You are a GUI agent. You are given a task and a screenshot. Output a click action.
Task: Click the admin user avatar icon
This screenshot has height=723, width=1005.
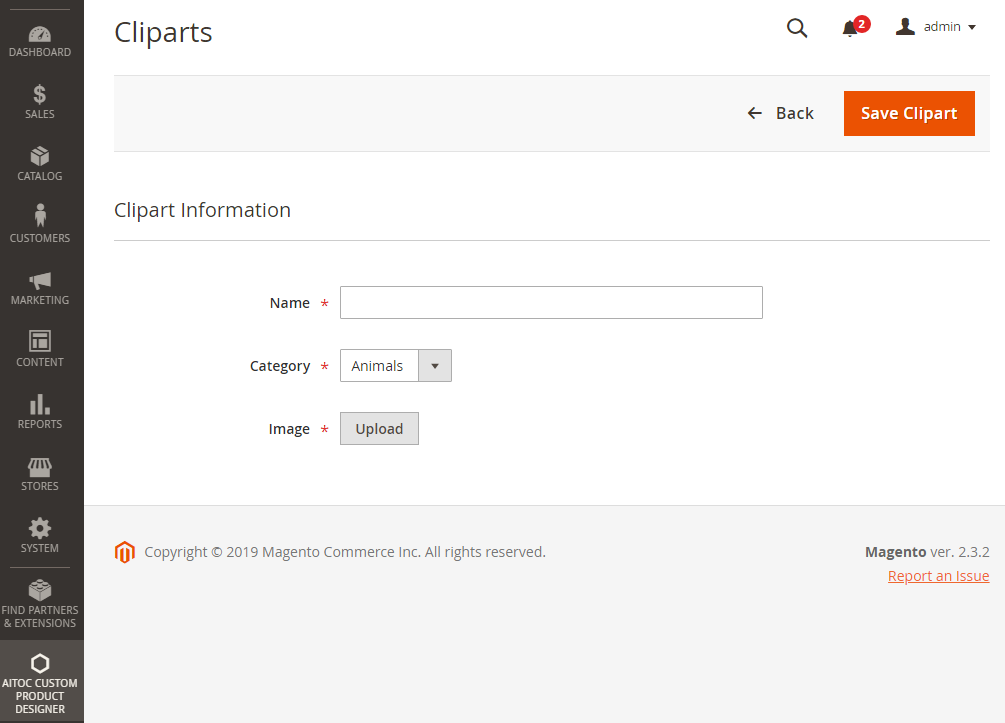pos(905,26)
